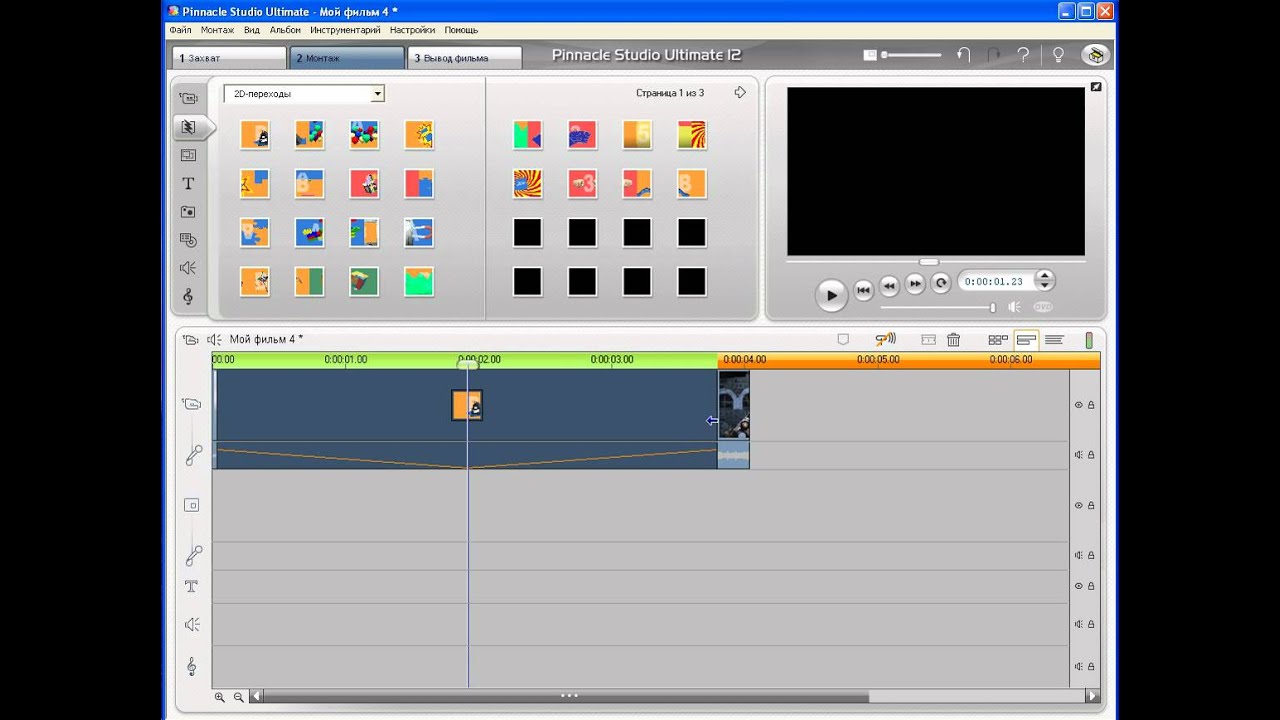Toggle loop playback button
Image resolution: width=1280 pixels, height=720 pixels.
coord(941,284)
